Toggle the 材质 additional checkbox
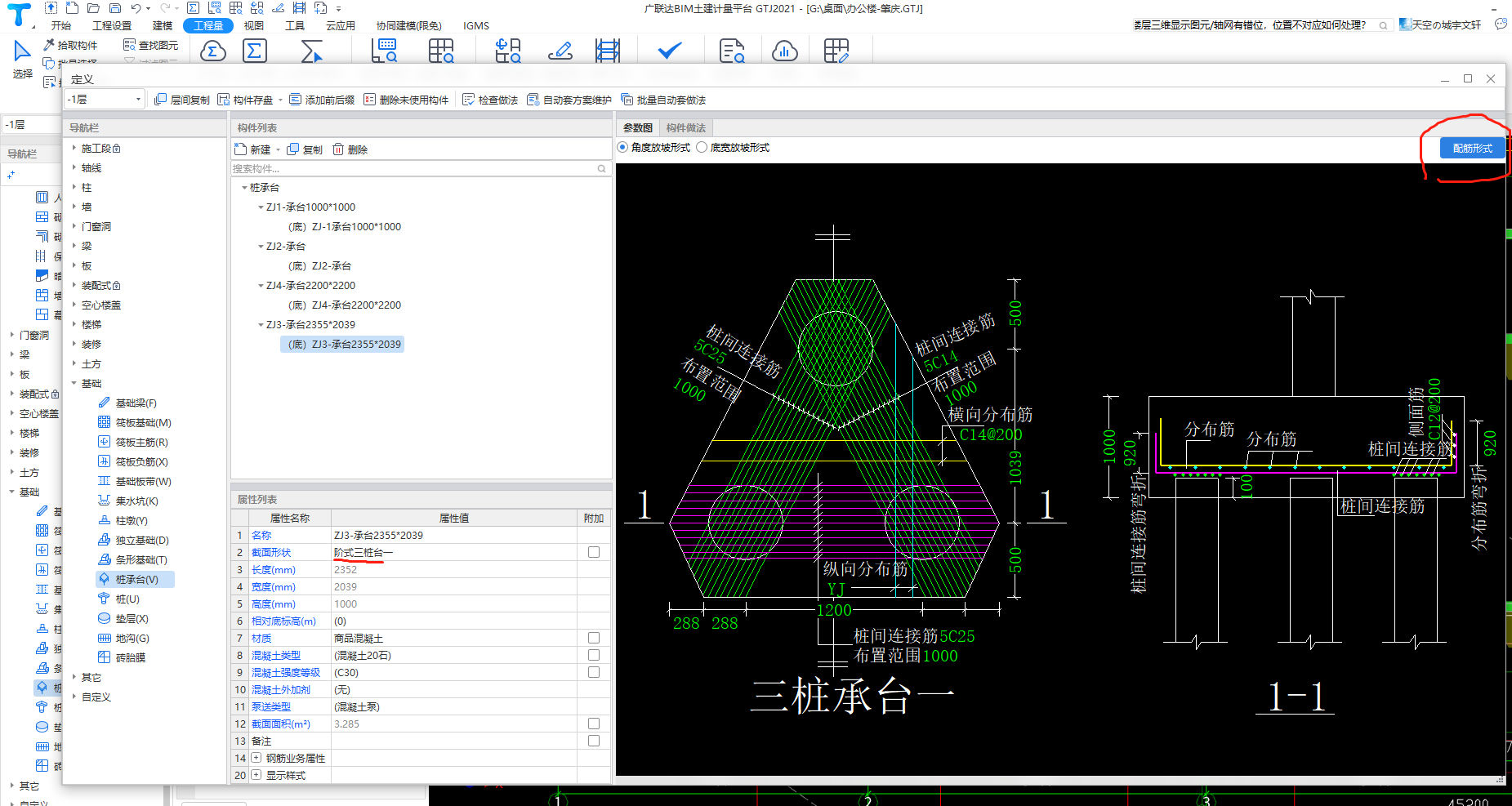Viewport: 1512px width, 806px height. coord(594,638)
